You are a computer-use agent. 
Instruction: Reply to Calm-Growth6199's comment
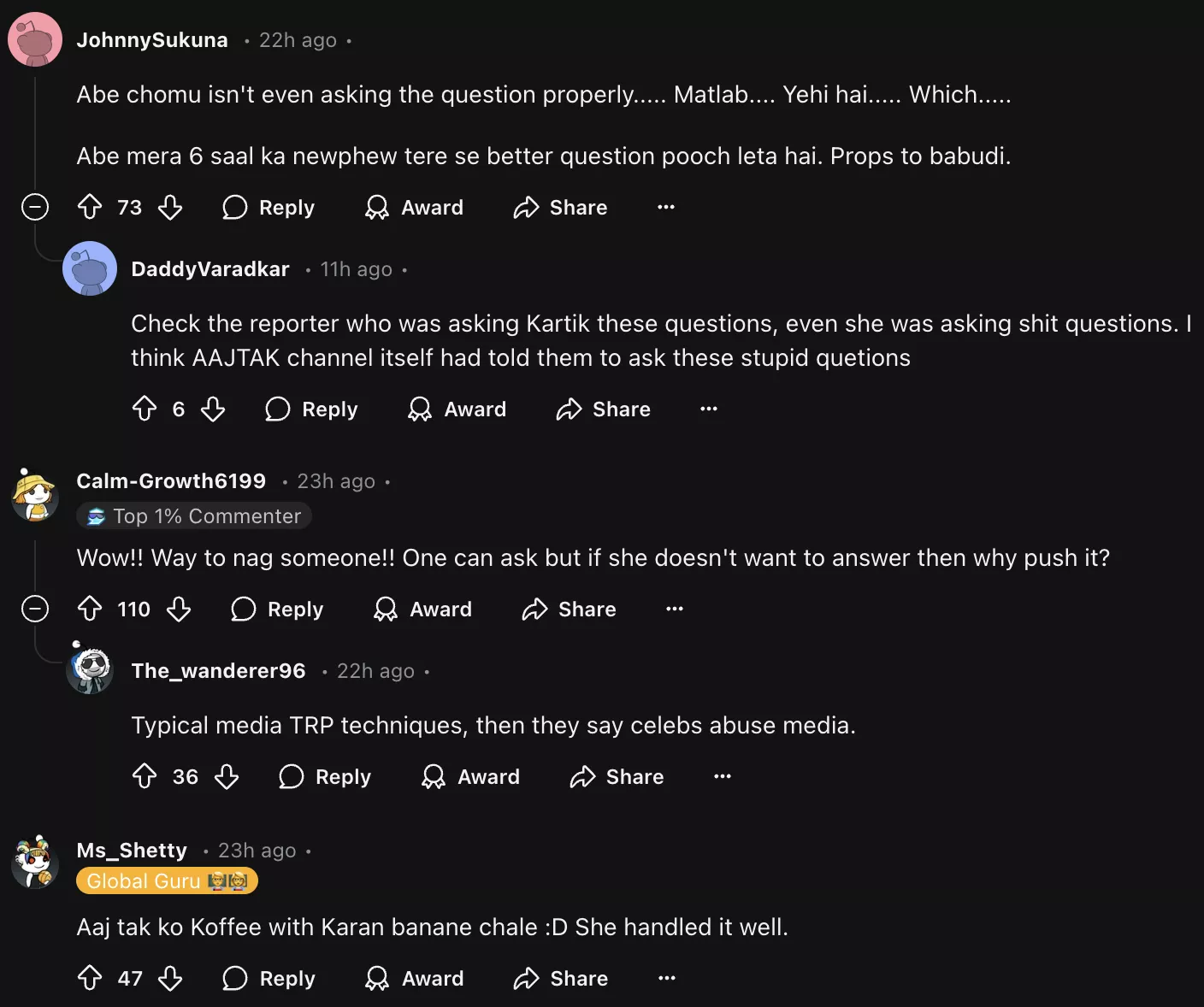coord(278,609)
